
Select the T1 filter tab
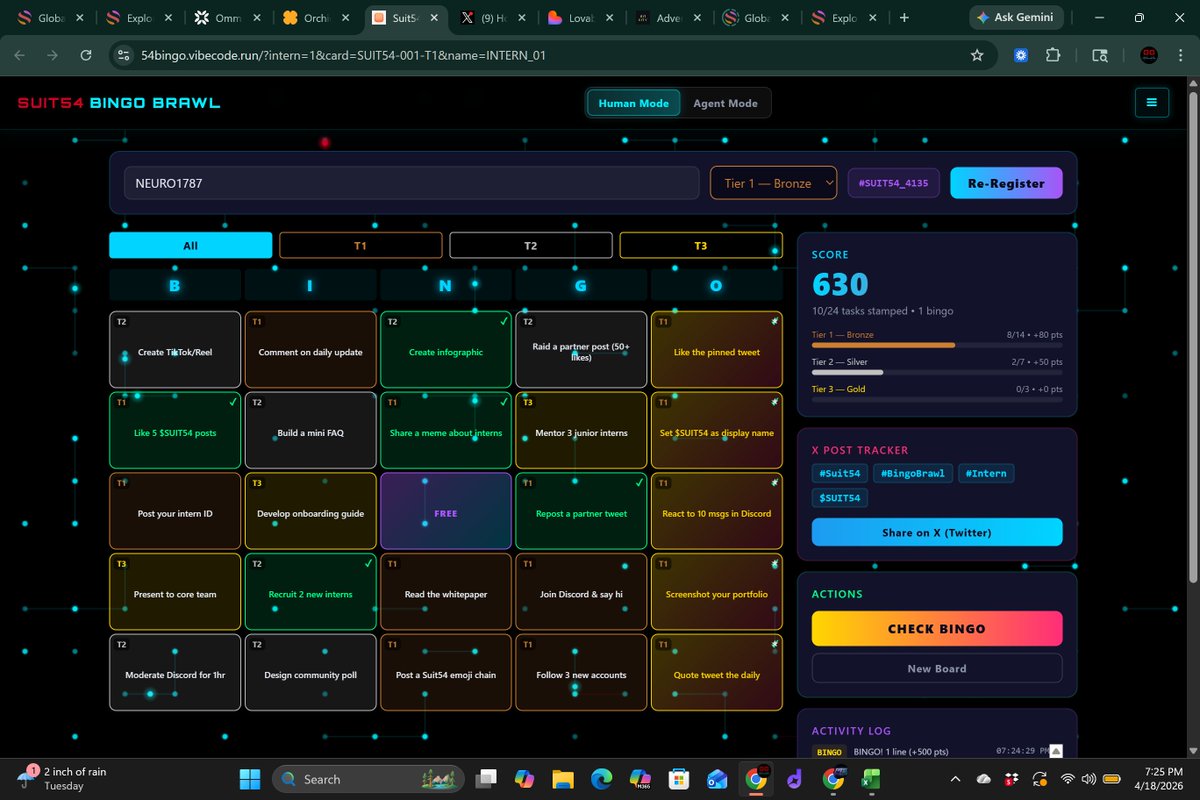pyautogui.click(x=360, y=245)
